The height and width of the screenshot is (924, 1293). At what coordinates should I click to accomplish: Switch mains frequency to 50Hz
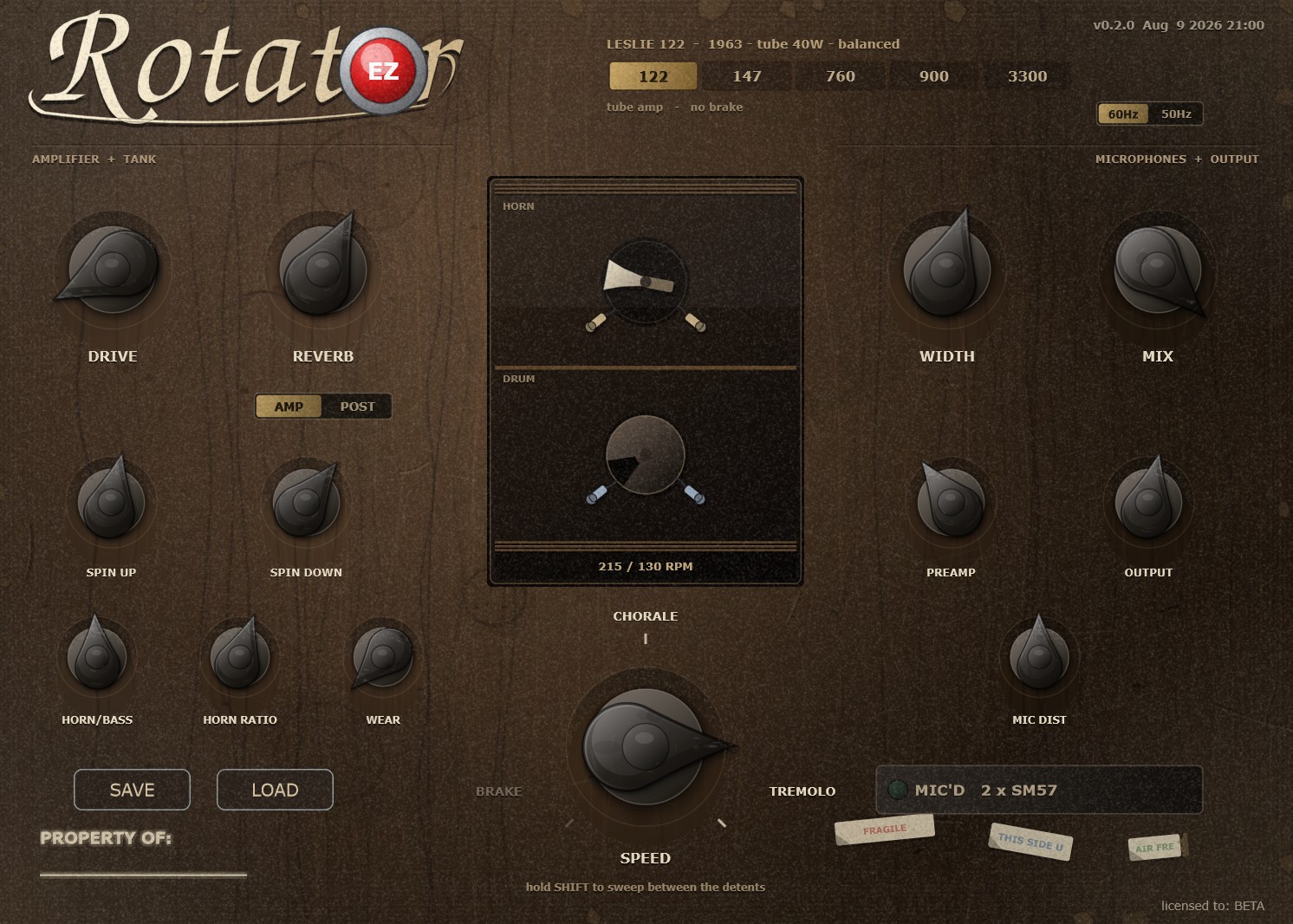(x=1176, y=114)
